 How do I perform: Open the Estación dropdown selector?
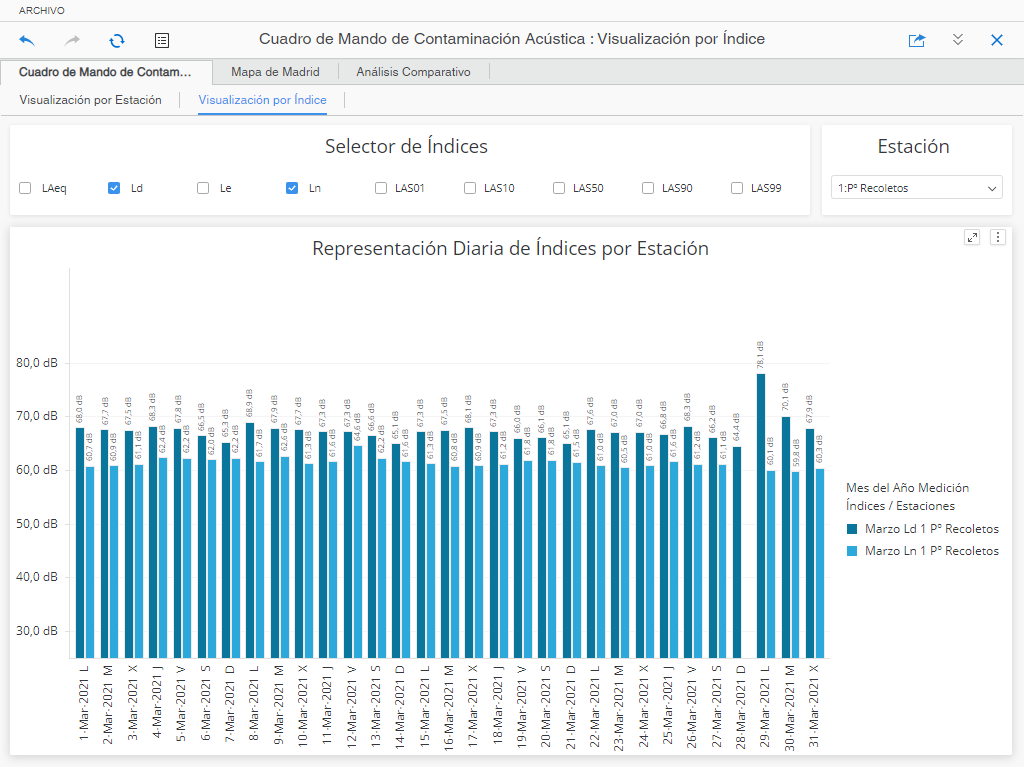tap(916, 188)
